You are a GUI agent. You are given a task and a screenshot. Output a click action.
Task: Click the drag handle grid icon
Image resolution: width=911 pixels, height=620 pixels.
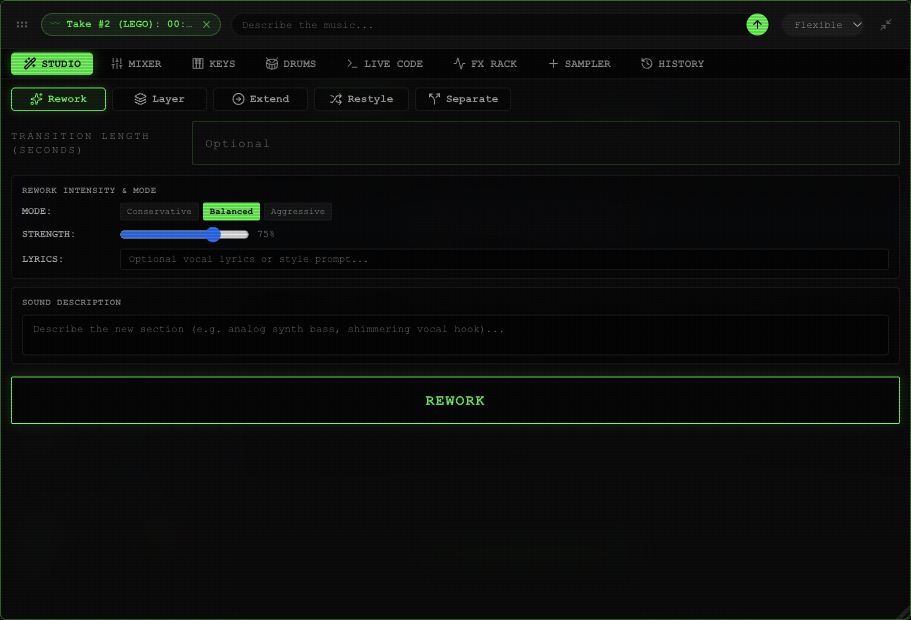[x=22, y=24]
